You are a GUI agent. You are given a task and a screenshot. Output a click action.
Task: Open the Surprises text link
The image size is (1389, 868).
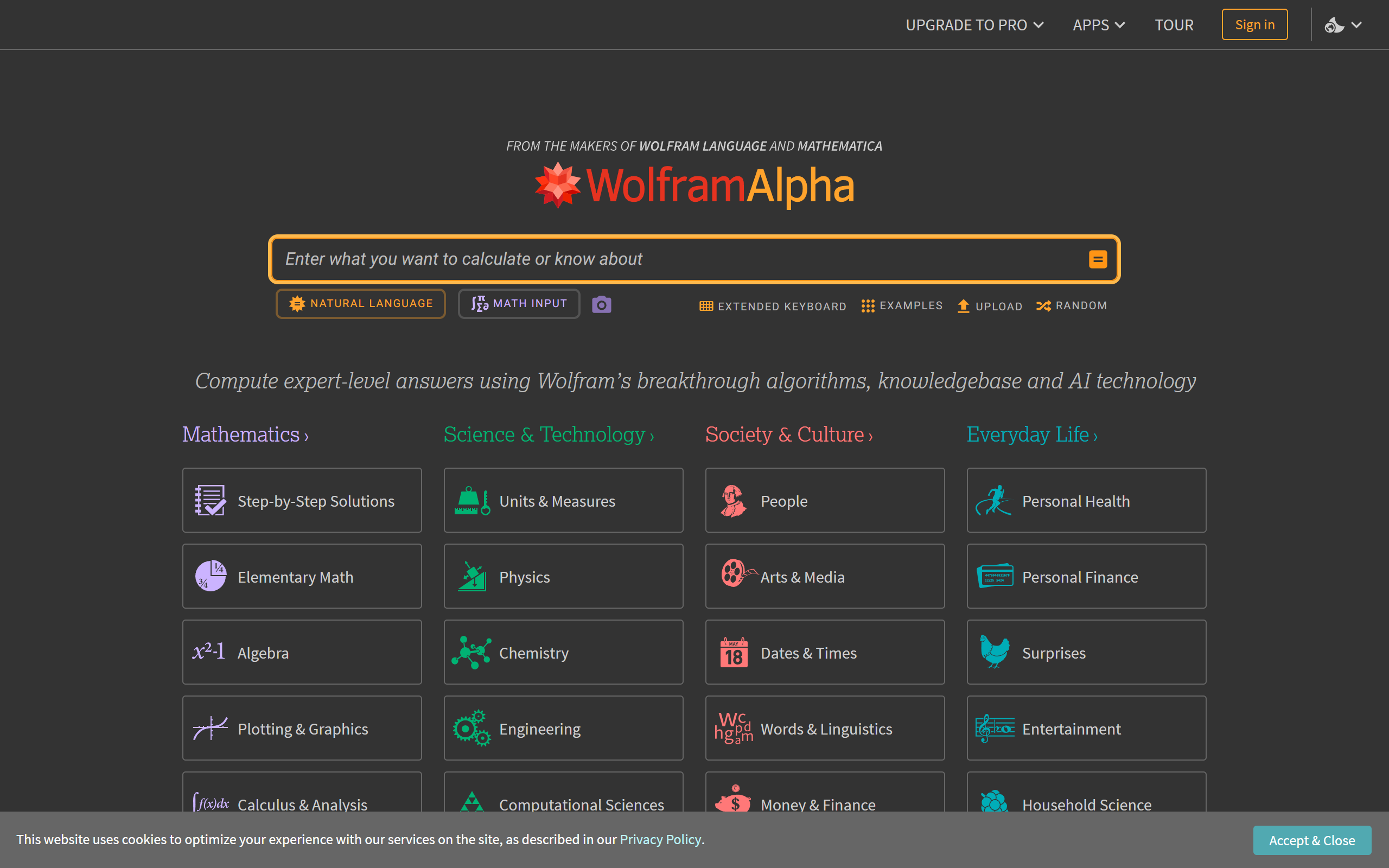point(1054,653)
